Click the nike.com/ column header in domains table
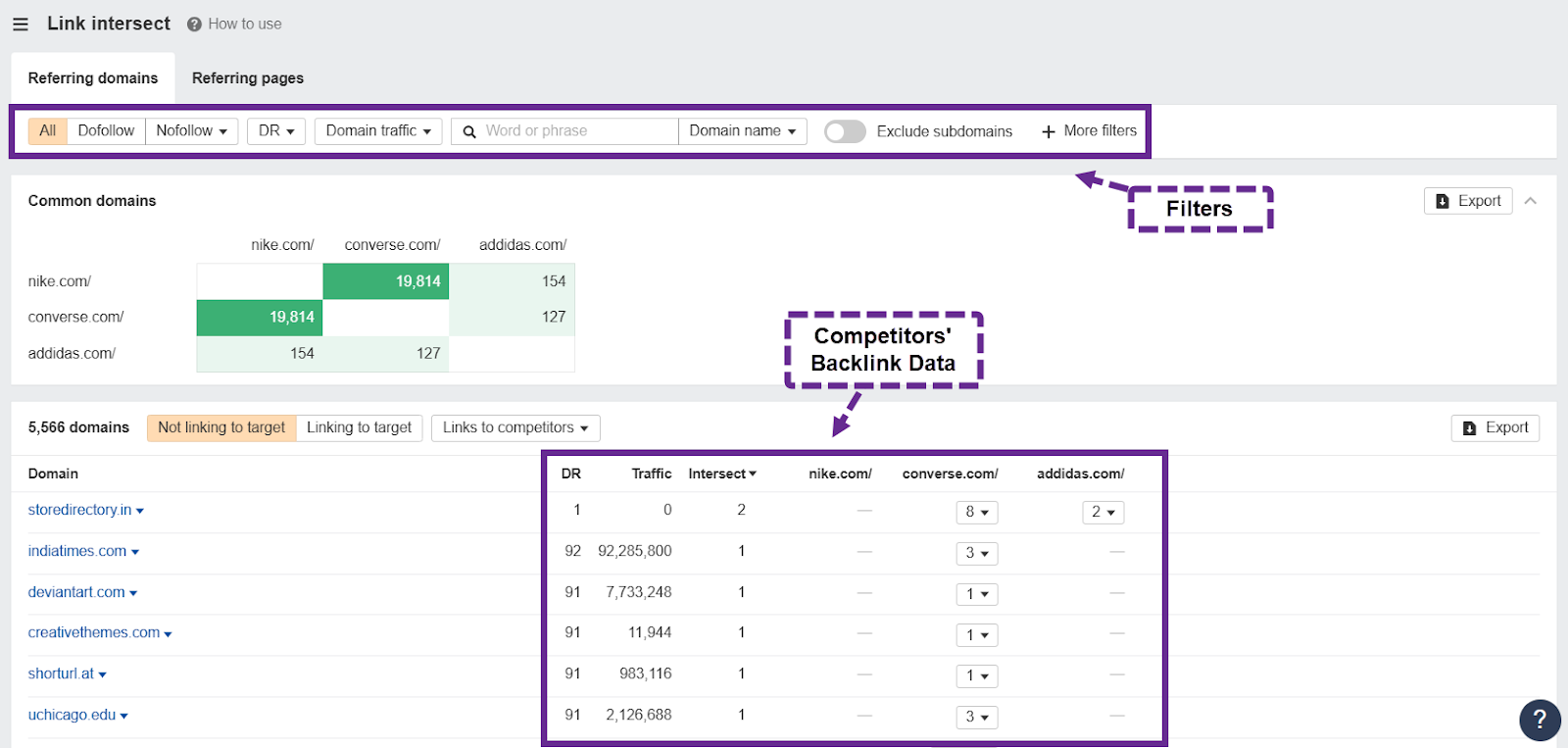This screenshot has width=1568, height=748. 840,474
